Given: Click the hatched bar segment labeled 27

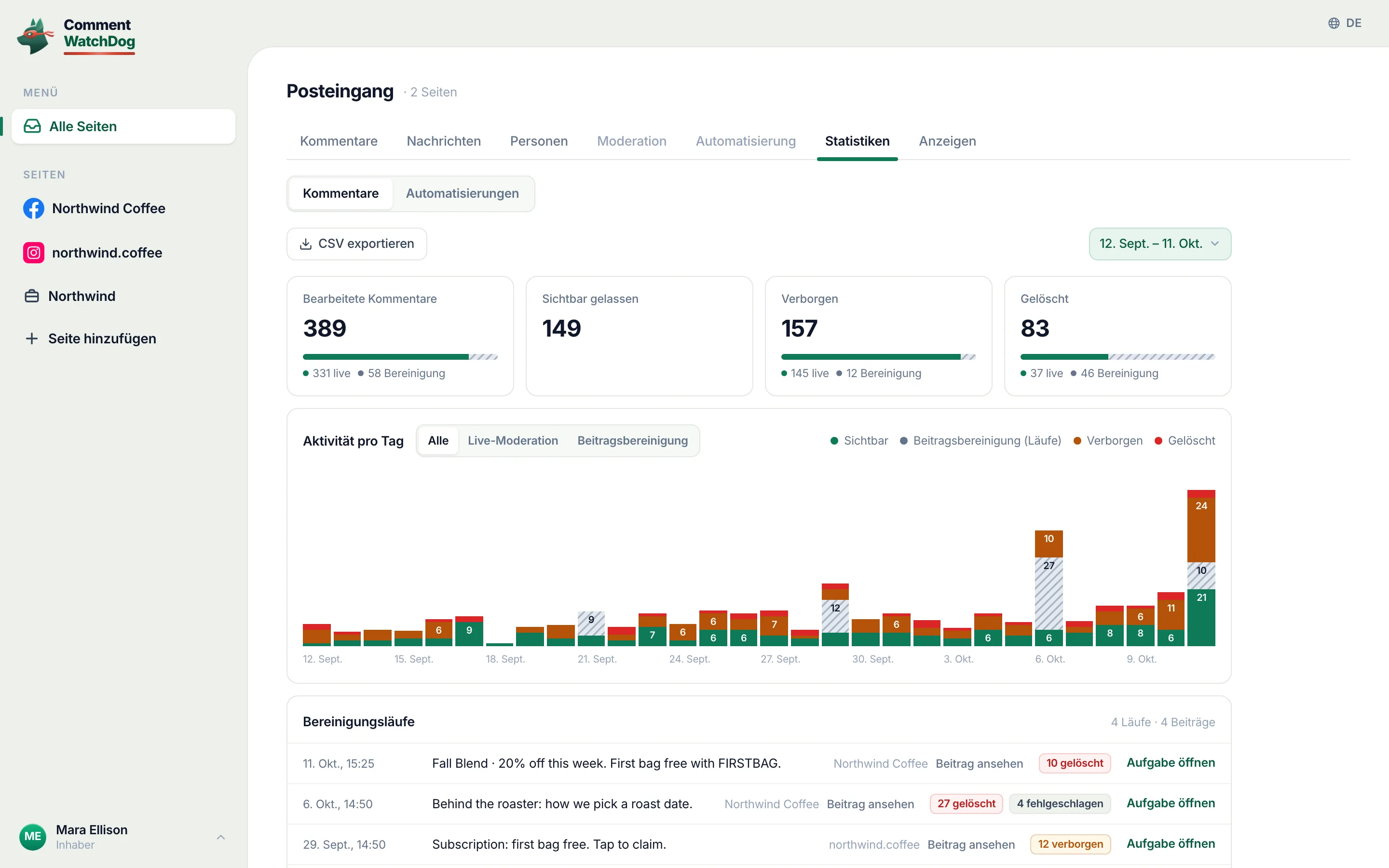Looking at the screenshot, I should tap(1049, 594).
